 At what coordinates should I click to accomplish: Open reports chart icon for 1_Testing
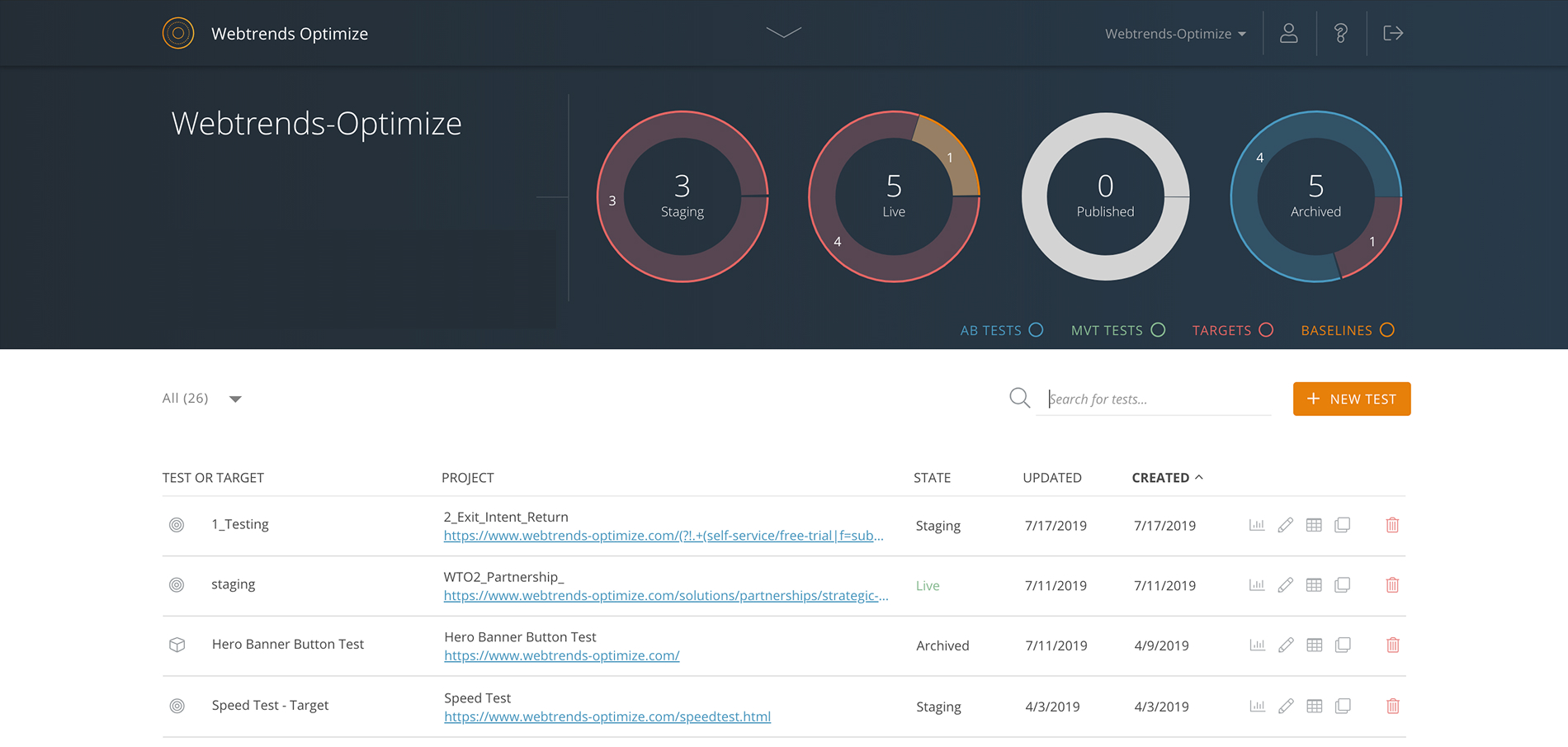point(1257,525)
